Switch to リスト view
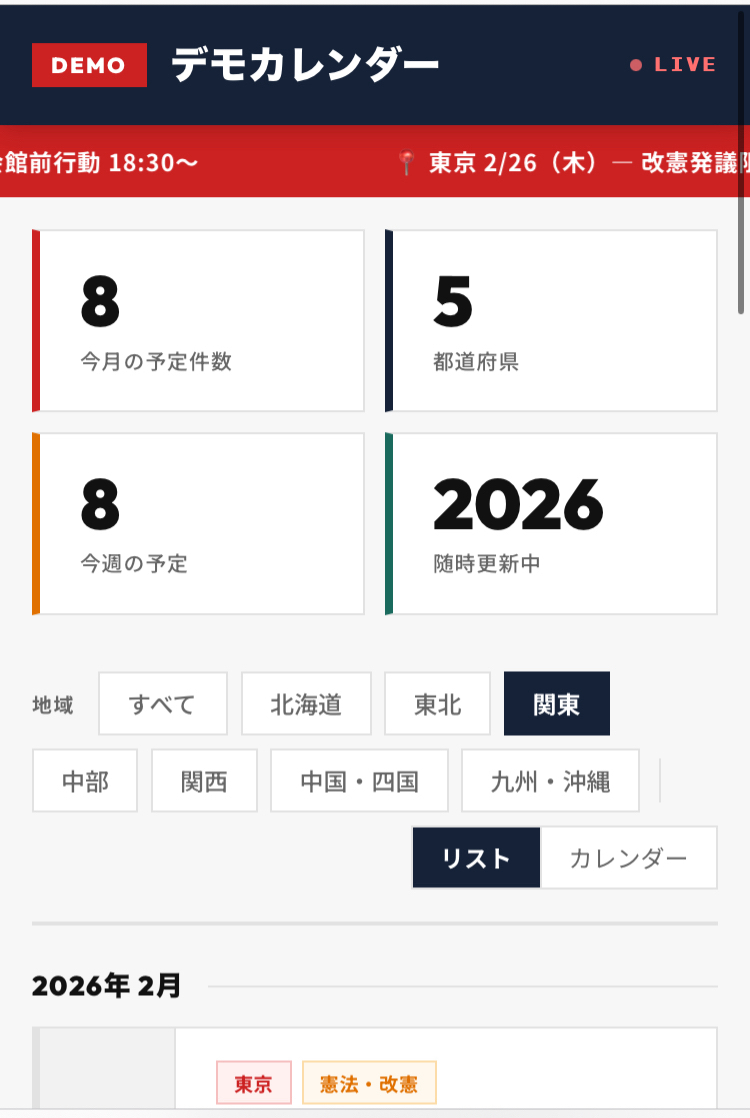Viewport: 750px width, 1118px height. tap(476, 858)
